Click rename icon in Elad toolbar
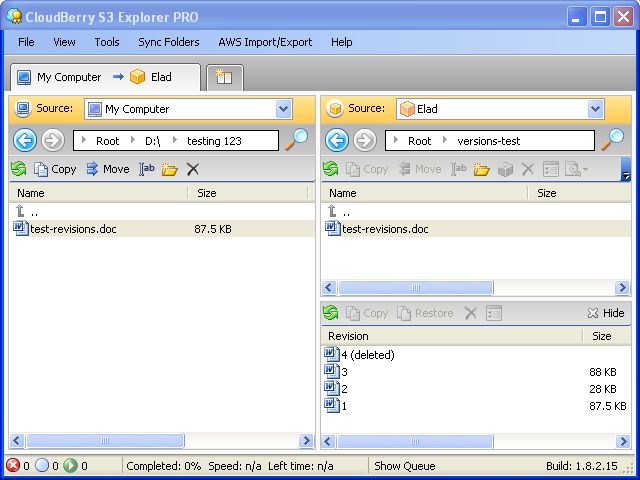The height and width of the screenshot is (480, 640). tap(459, 169)
